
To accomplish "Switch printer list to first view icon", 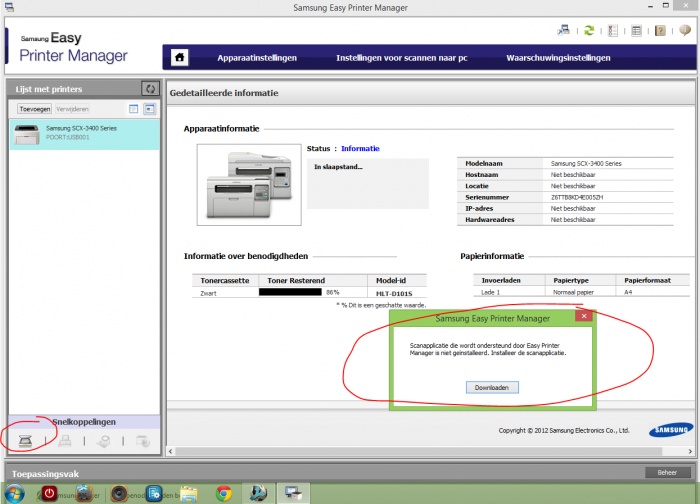I will [x=133, y=108].
